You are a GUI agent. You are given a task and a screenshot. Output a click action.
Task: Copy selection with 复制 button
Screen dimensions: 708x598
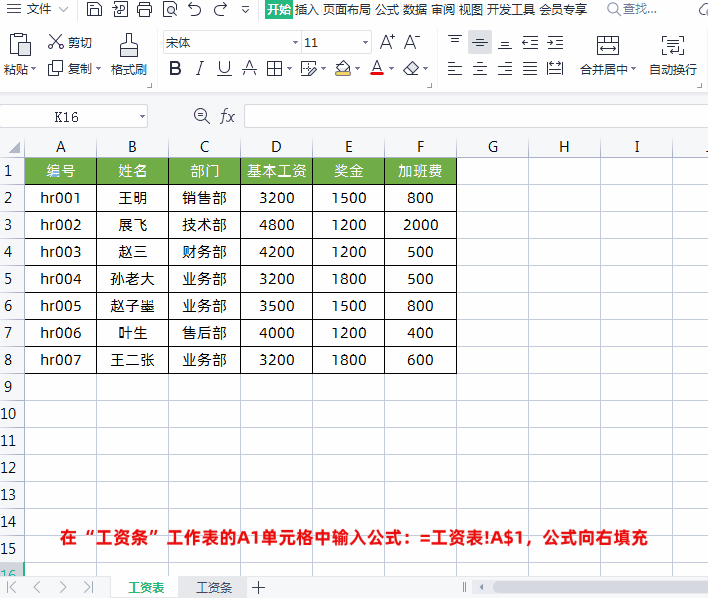click(x=70, y=69)
